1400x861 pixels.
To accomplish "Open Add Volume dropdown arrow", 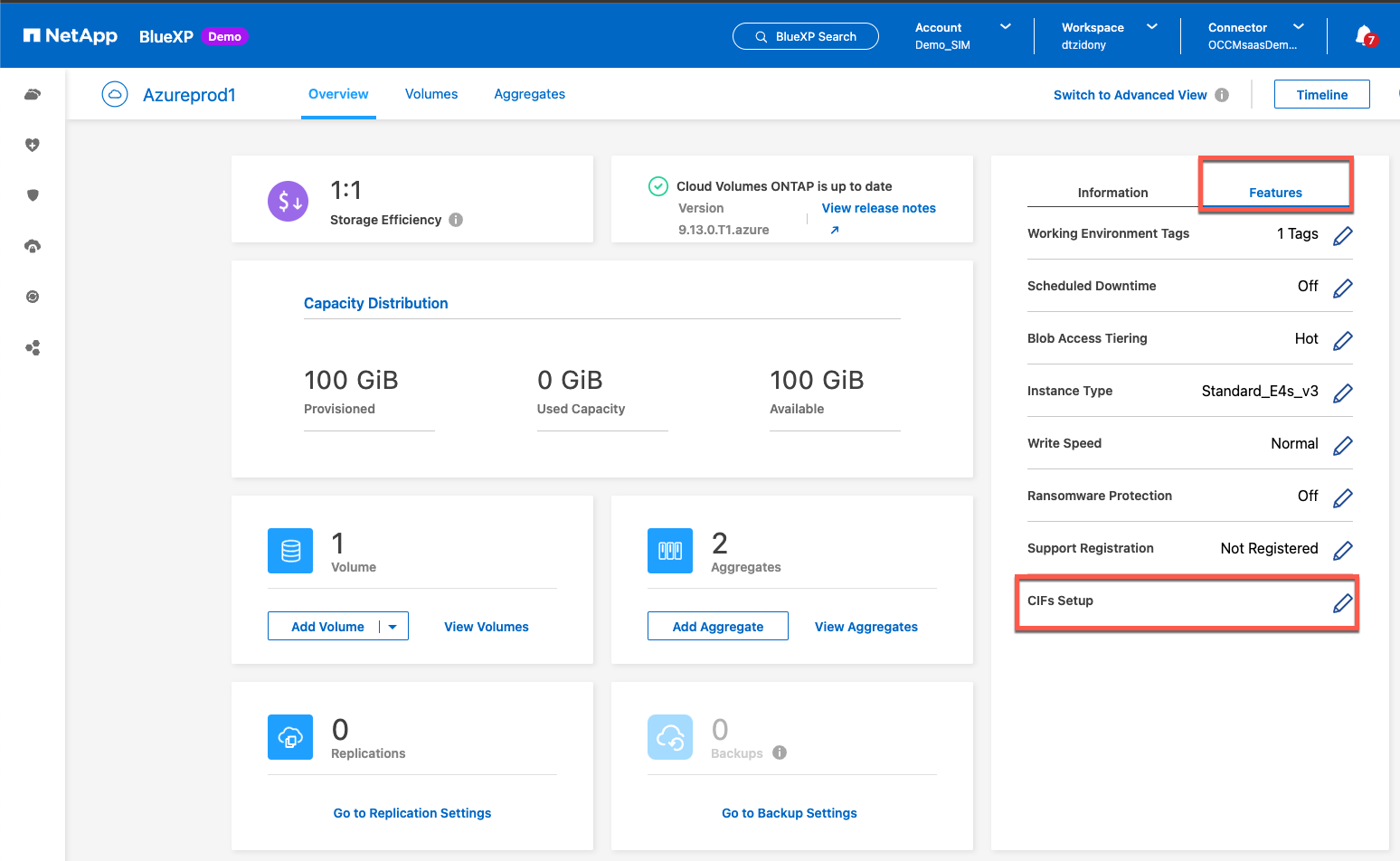I will click(x=393, y=627).
